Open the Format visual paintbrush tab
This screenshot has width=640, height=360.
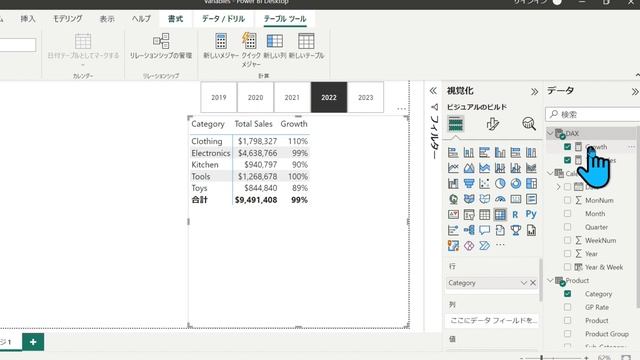tap(493, 124)
